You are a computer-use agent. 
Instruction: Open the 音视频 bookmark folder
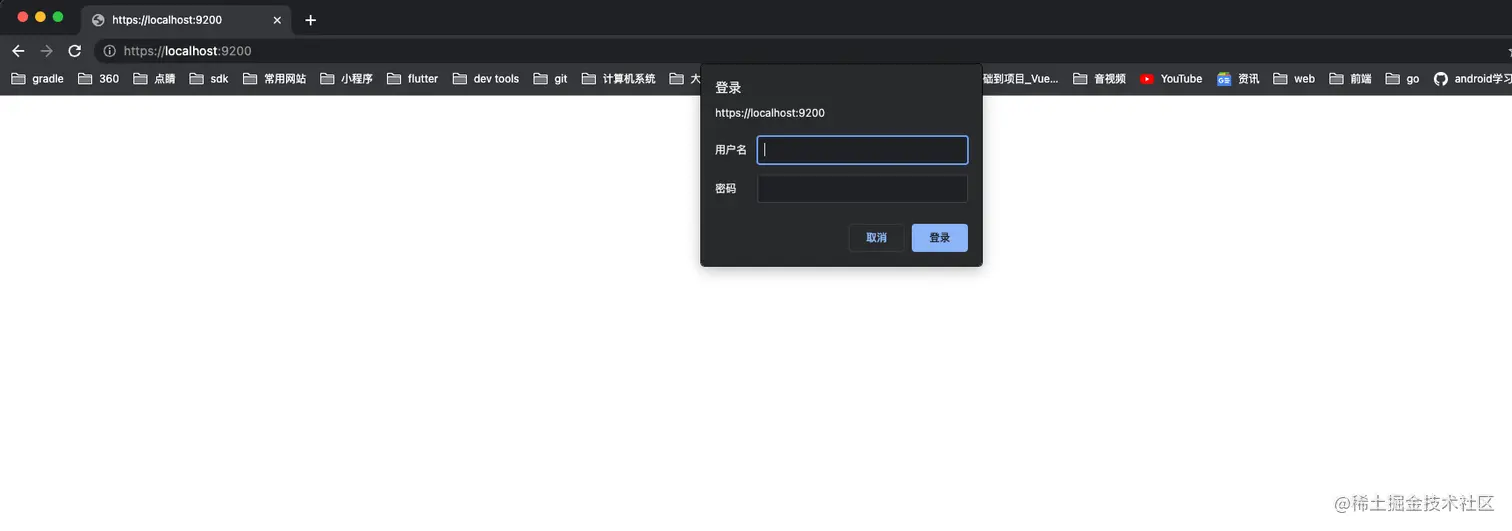pyautogui.click(x=1099, y=79)
